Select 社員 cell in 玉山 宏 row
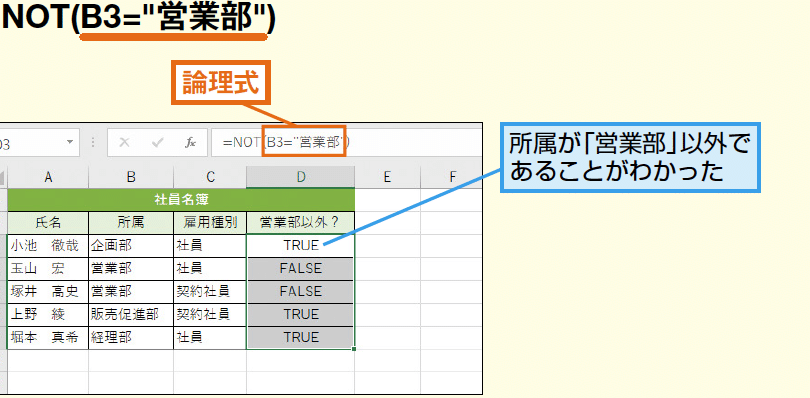 pos(210,268)
